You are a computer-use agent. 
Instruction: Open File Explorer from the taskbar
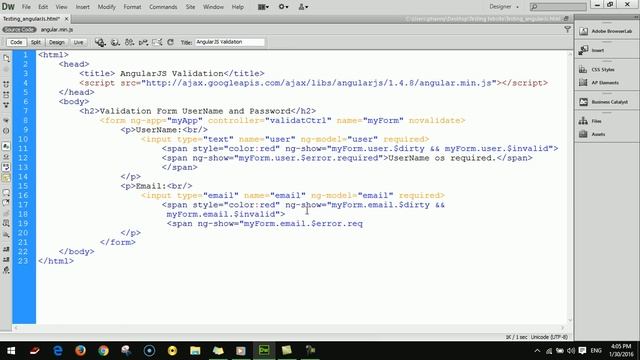pos(195,351)
